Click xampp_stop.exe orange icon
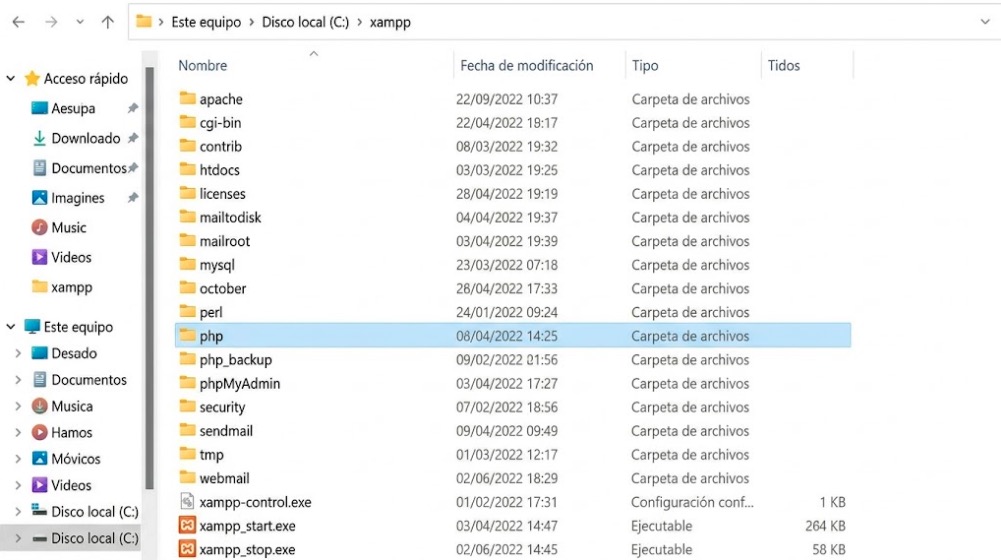The height and width of the screenshot is (560, 1001). click(x=187, y=549)
